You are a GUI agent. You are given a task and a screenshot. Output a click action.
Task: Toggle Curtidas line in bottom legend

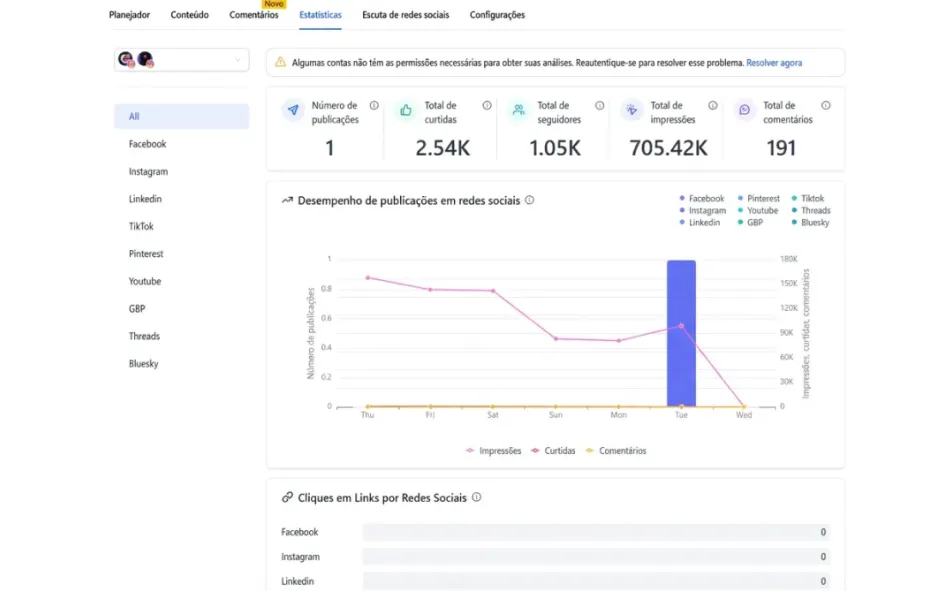[x=553, y=451]
